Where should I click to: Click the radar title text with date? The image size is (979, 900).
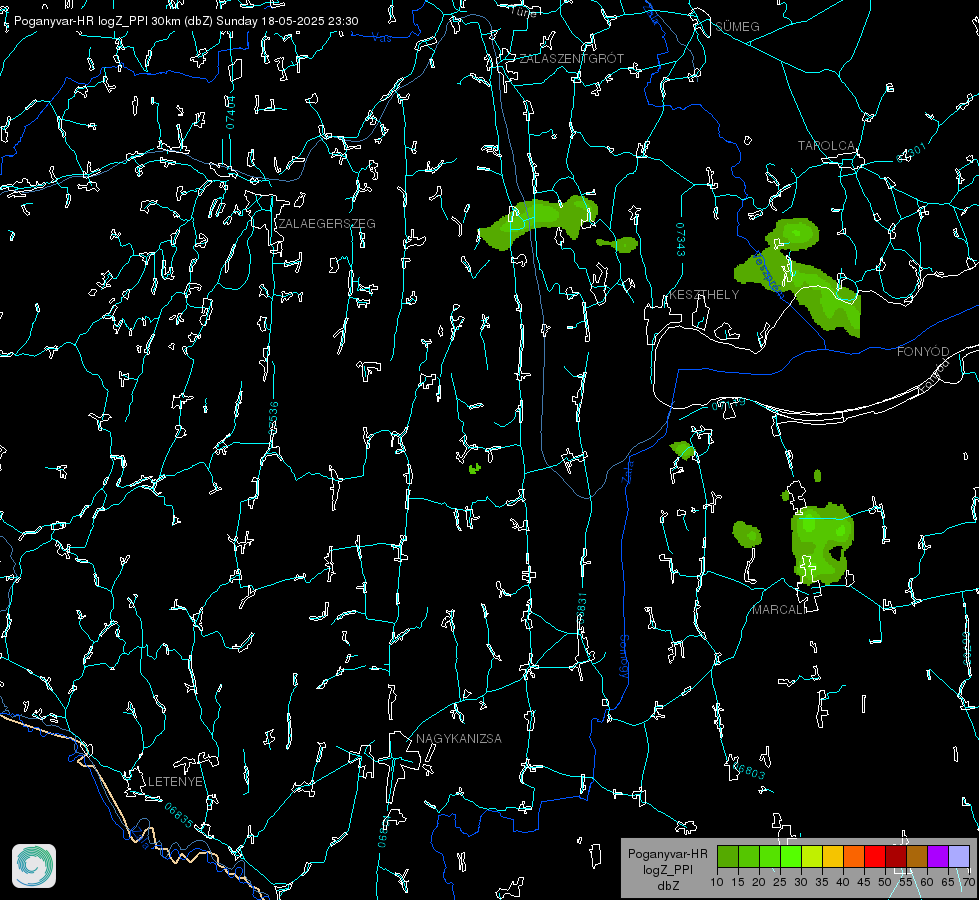coord(186,21)
